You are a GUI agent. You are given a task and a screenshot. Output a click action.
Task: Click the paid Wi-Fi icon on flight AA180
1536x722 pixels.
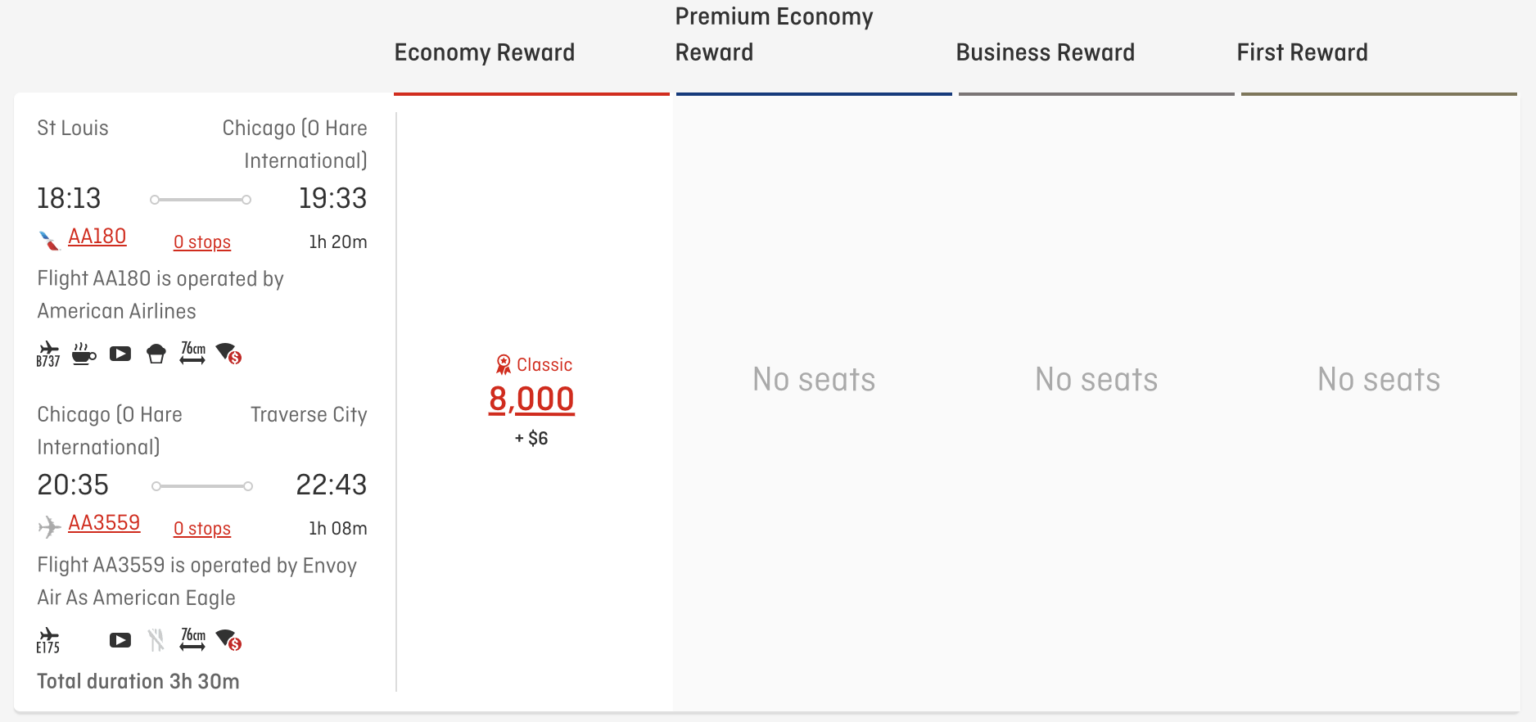click(229, 353)
